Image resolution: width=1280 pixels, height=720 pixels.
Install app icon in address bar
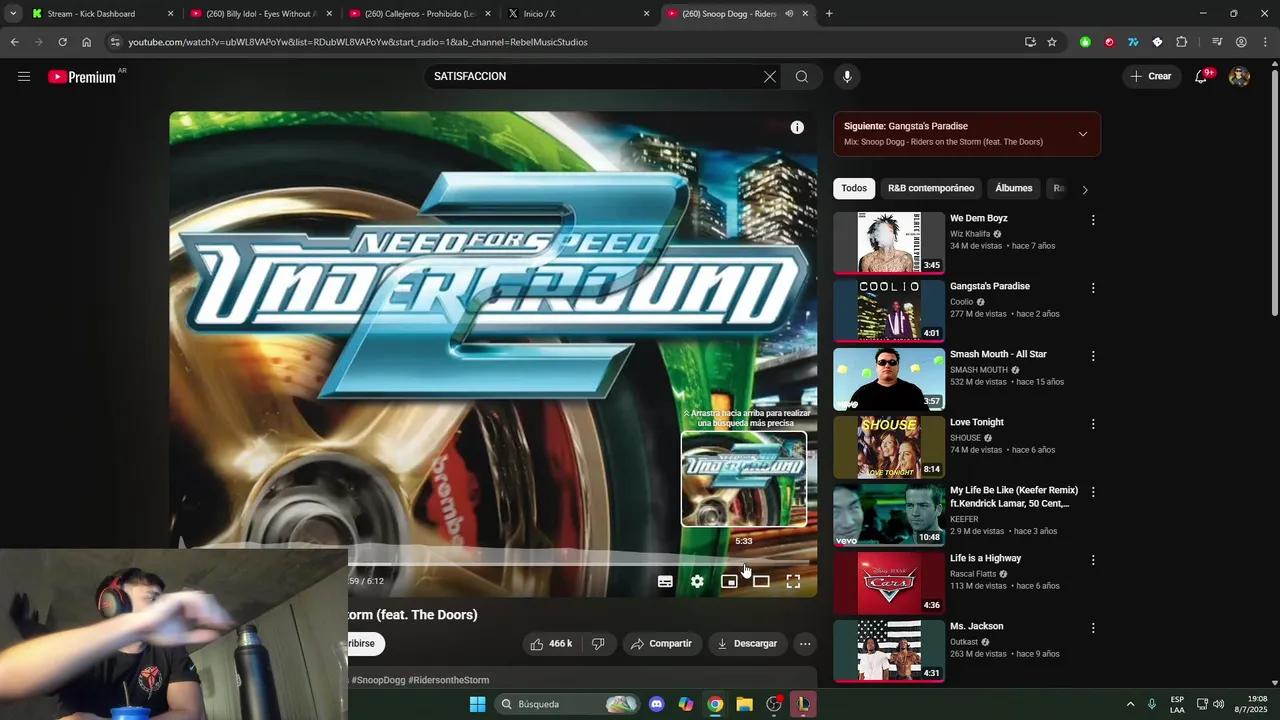(1030, 42)
